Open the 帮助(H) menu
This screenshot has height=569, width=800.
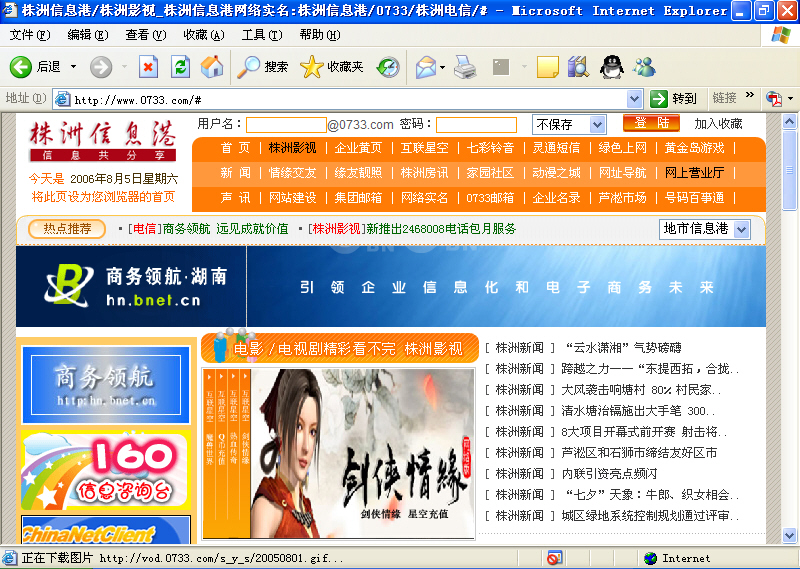click(x=320, y=35)
